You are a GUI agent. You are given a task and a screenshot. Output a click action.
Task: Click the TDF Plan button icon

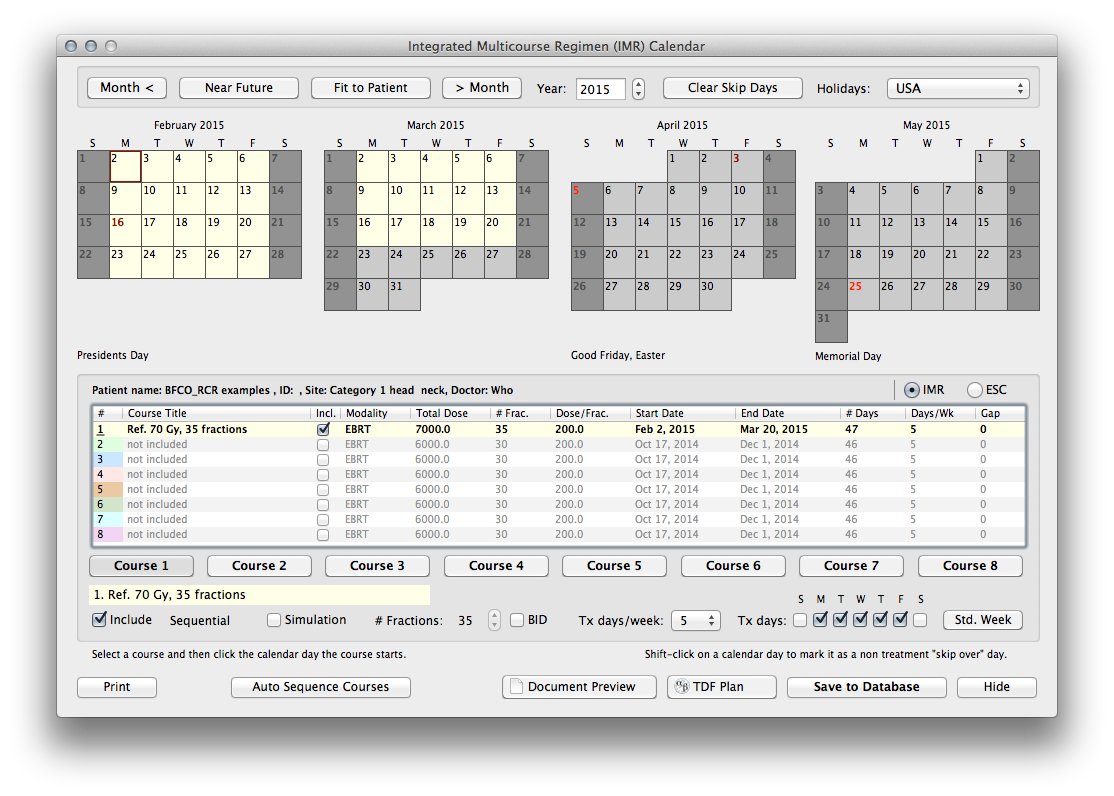pyautogui.click(x=683, y=687)
